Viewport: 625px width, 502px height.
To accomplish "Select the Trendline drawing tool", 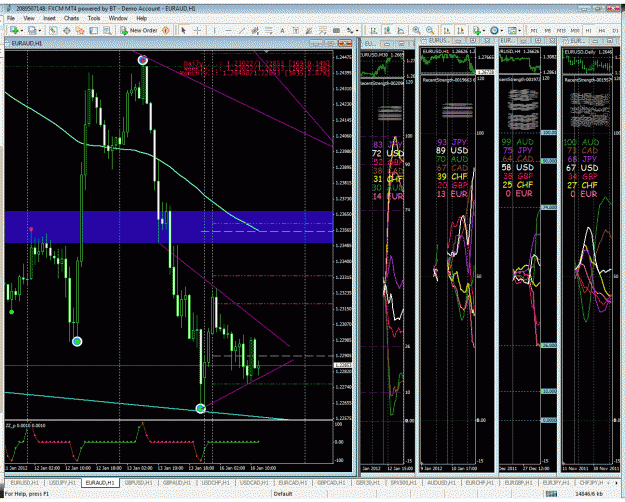I will pos(242,30).
